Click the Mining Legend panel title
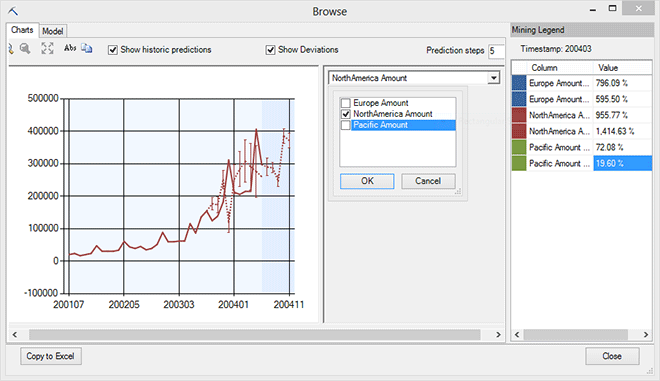 (x=538, y=30)
